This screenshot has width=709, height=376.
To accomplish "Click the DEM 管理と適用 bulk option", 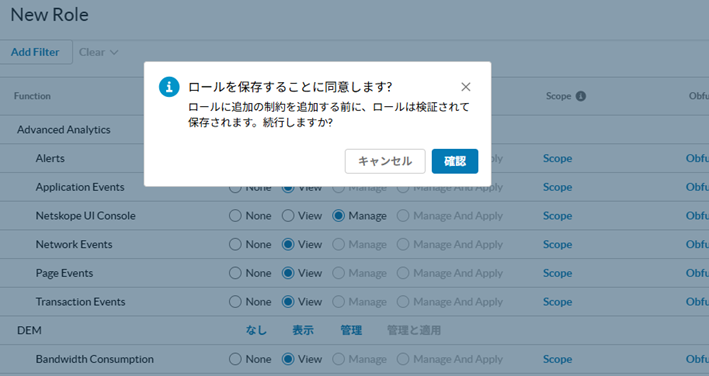I will (414, 330).
